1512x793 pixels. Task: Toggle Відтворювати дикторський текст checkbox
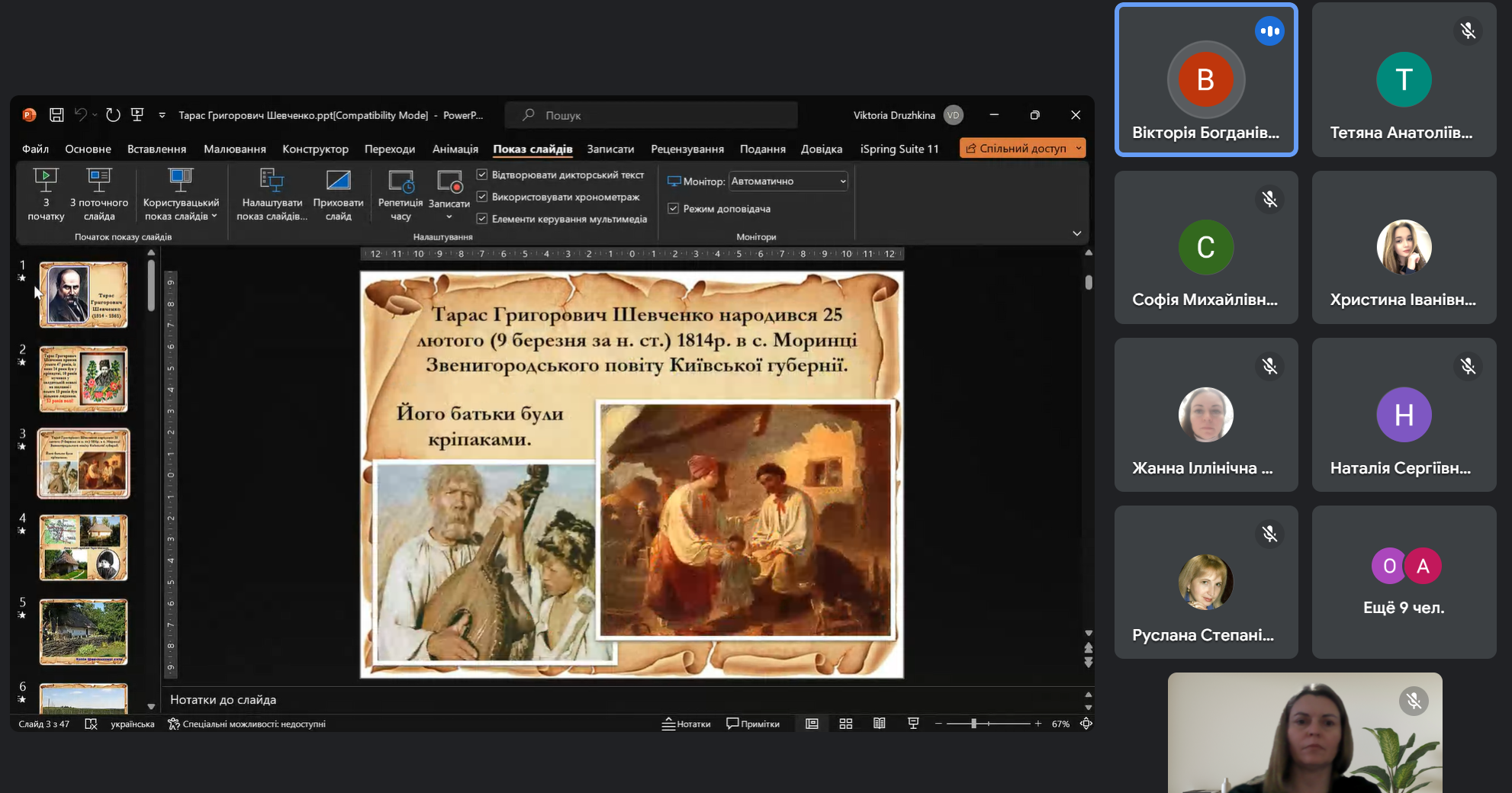coord(482,175)
